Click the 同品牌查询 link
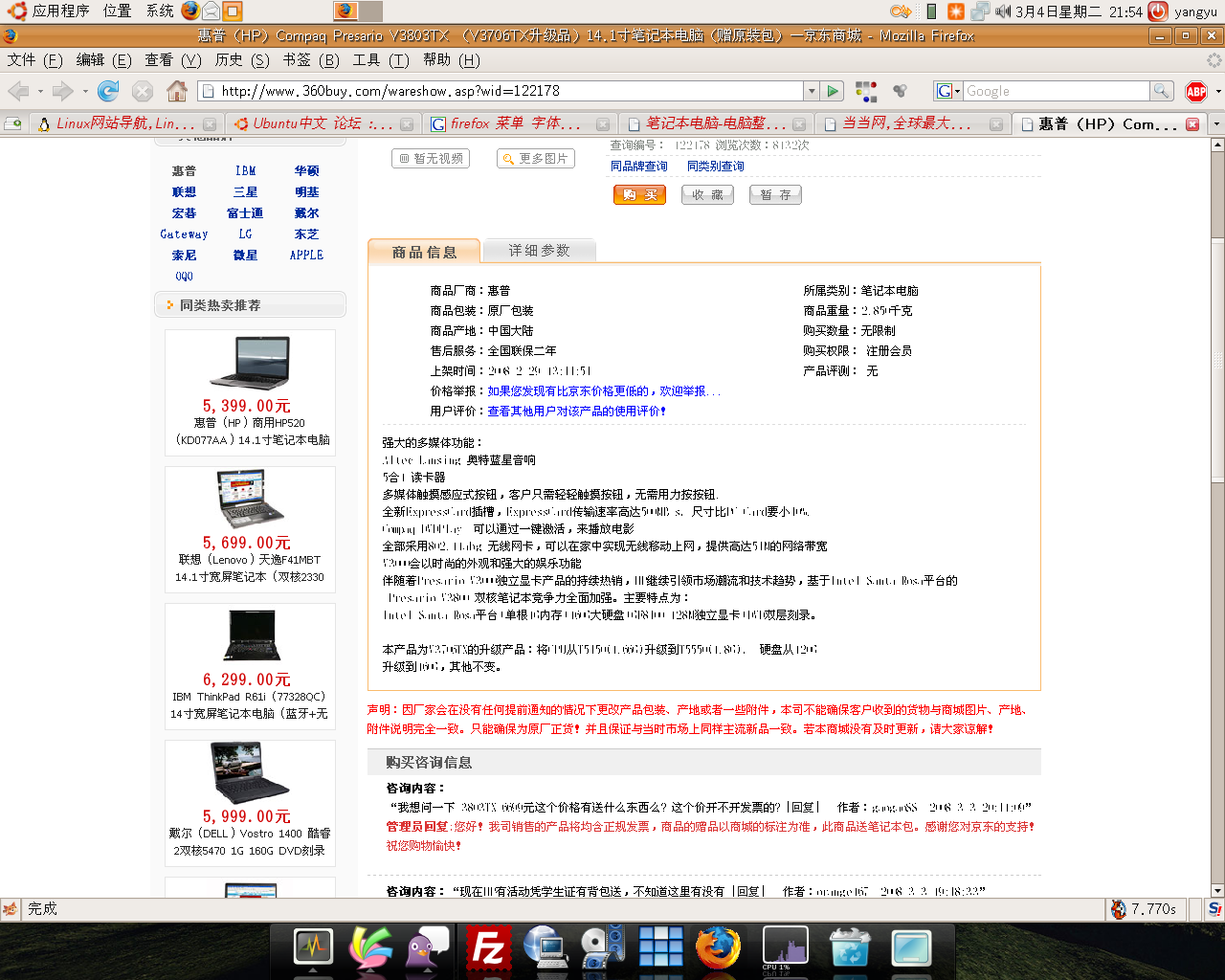Image resolution: width=1225 pixels, height=980 pixels. point(639,167)
